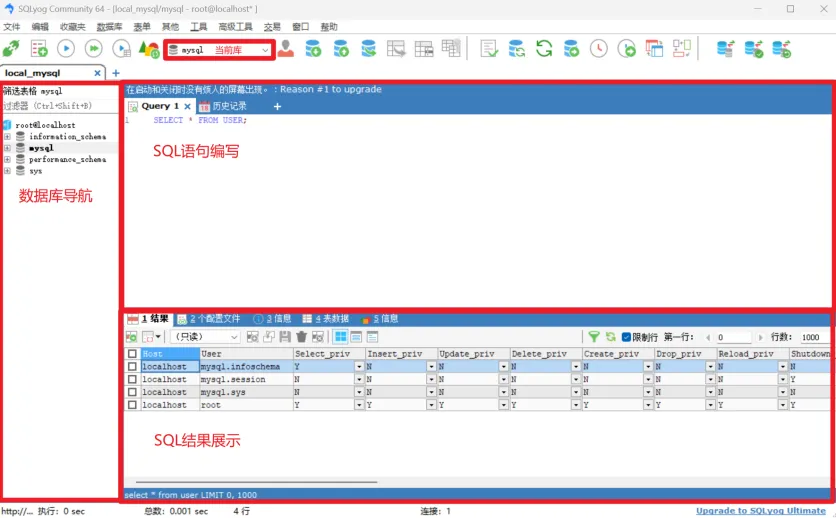Click the Host column header

170,354
